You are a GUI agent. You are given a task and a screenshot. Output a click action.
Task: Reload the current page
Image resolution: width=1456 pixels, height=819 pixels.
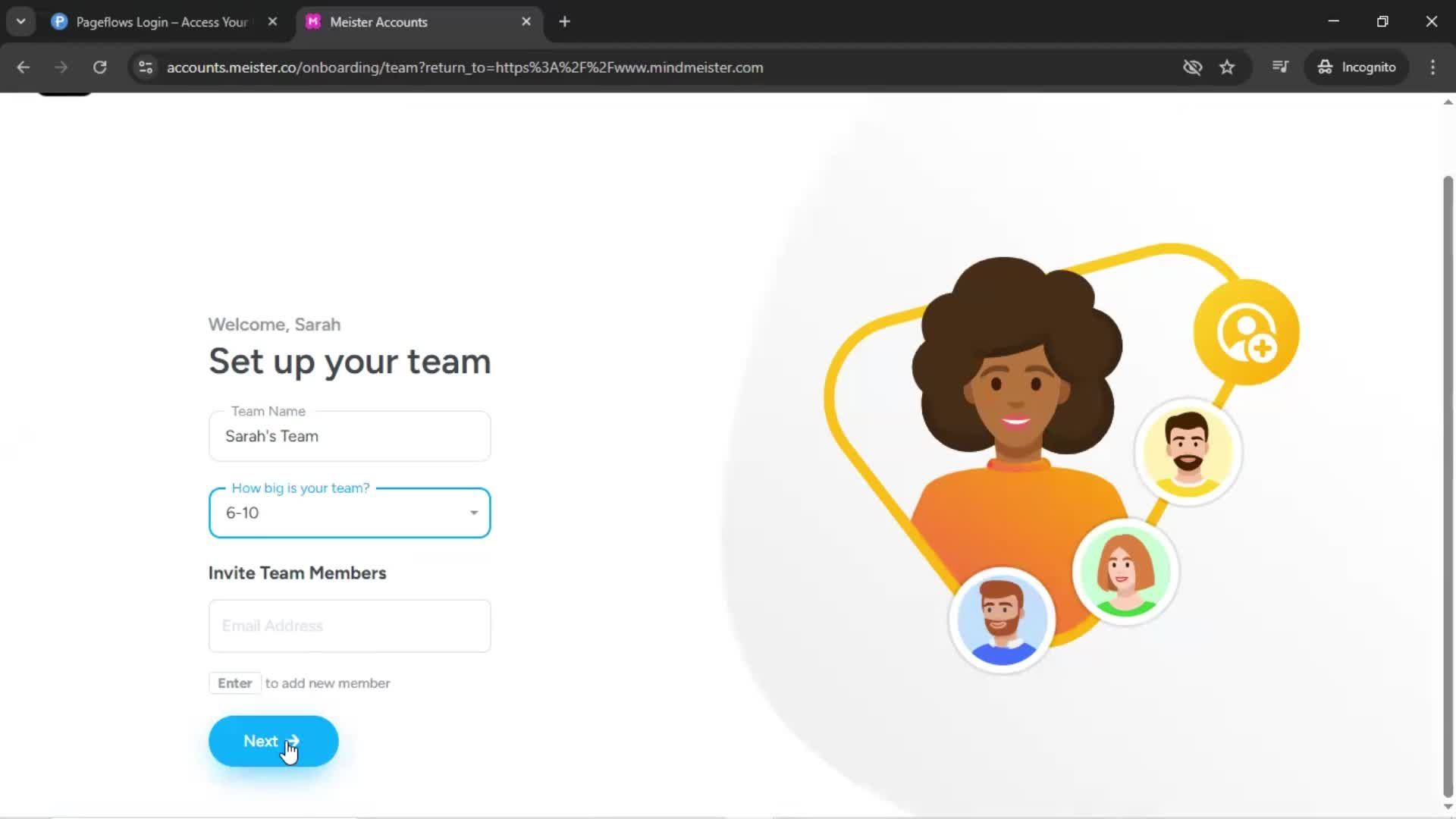pos(99,67)
